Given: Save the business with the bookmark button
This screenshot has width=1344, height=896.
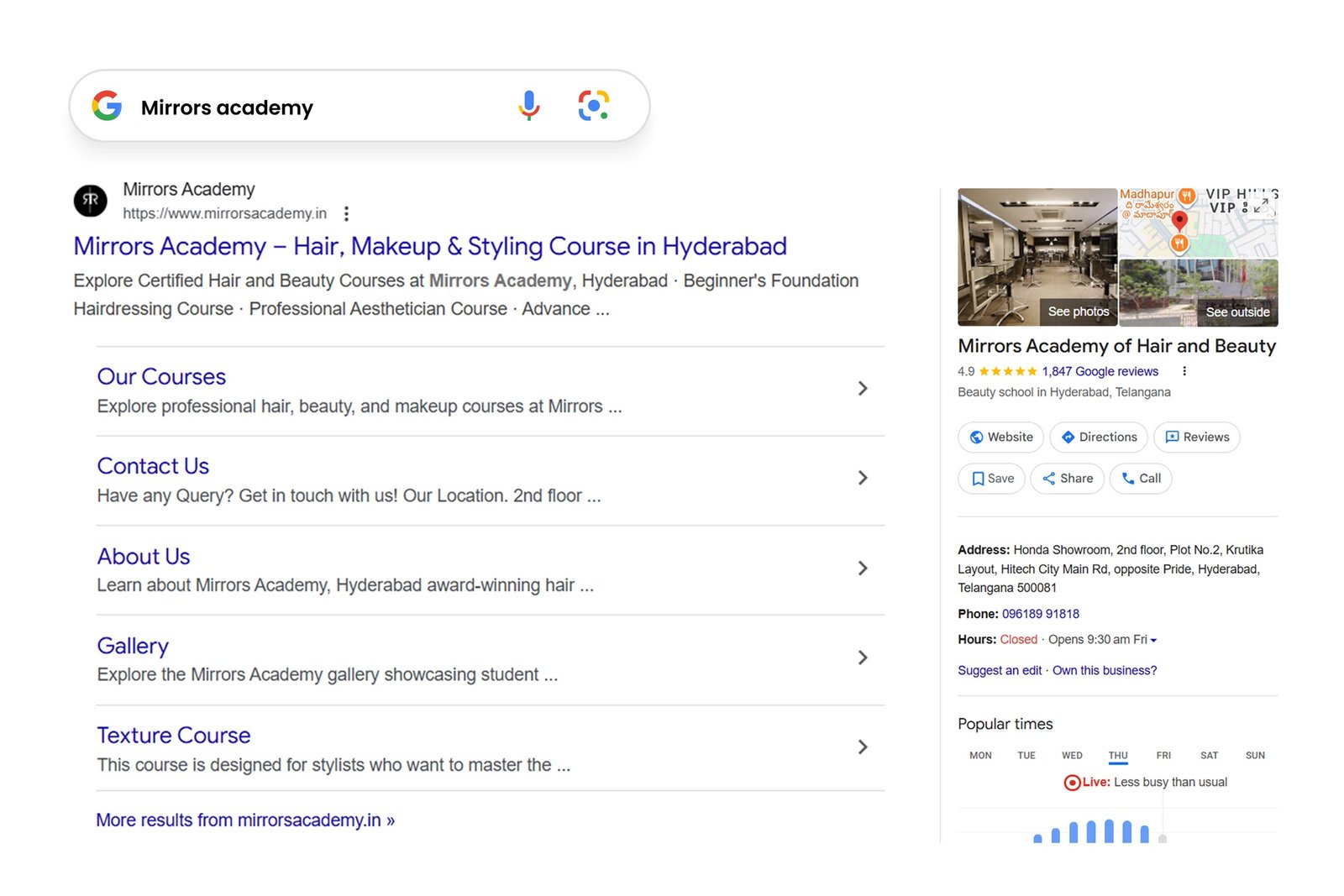Looking at the screenshot, I should [991, 479].
